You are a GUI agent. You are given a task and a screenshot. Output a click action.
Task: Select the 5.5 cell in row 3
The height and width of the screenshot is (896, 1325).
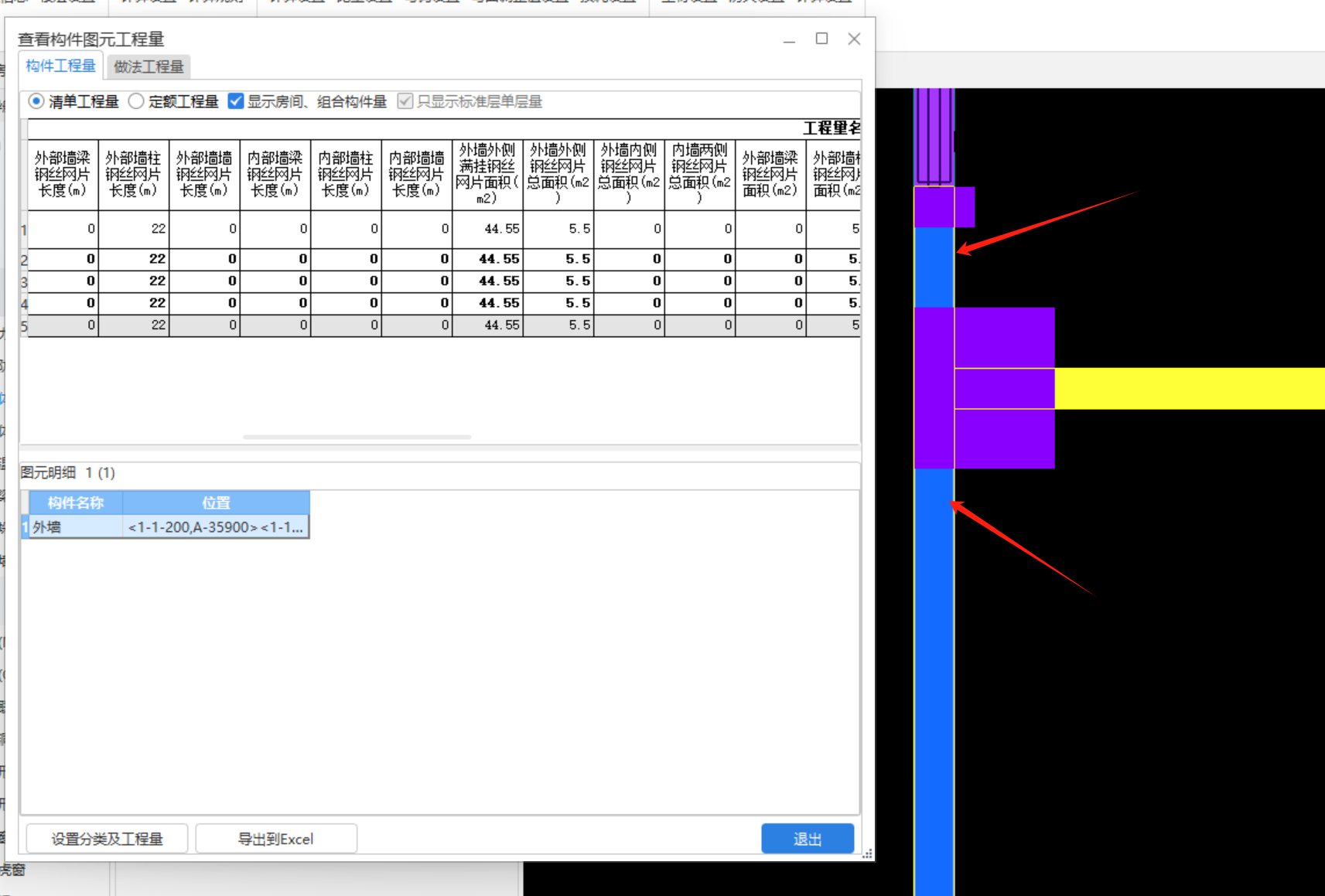558,281
